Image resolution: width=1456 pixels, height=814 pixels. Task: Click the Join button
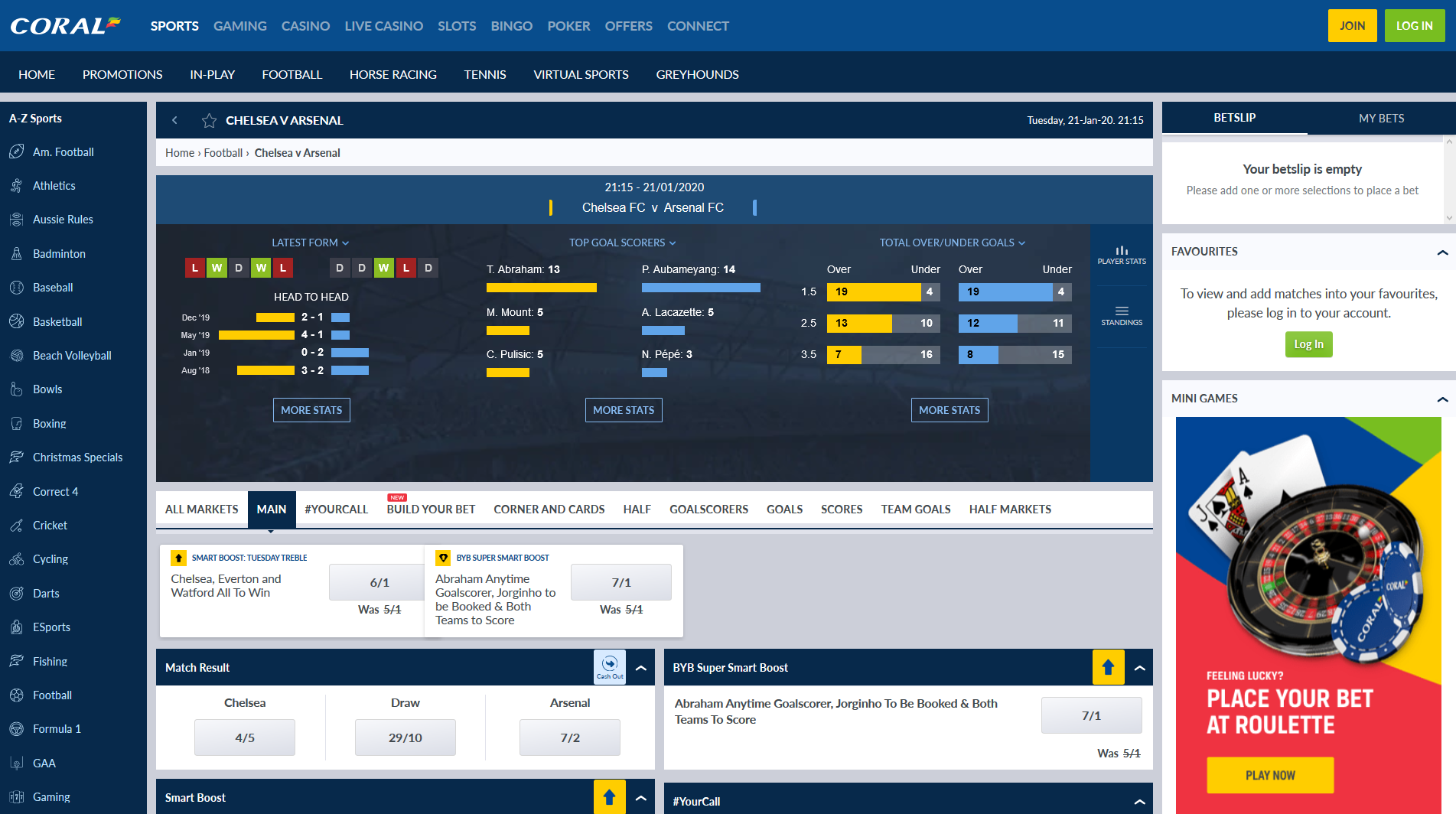[x=1352, y=25]
